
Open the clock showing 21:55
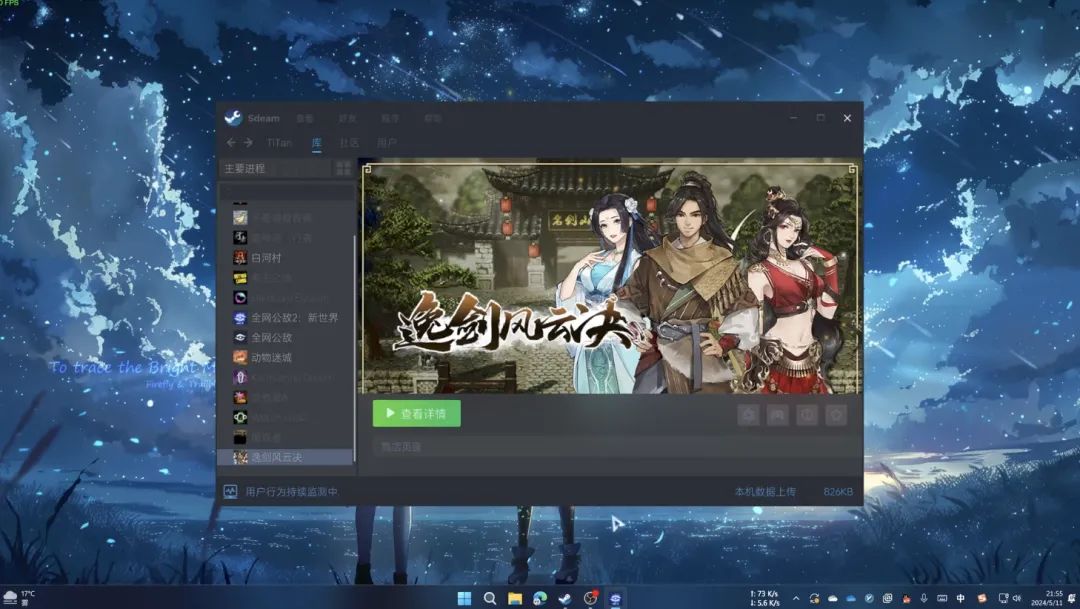[x=1047, y=598]
